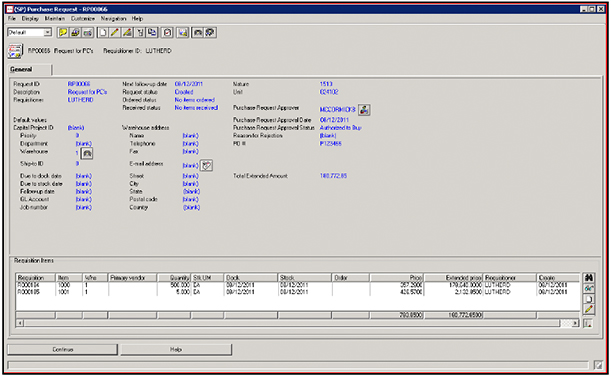Sort by the Extended price column header

453,278
